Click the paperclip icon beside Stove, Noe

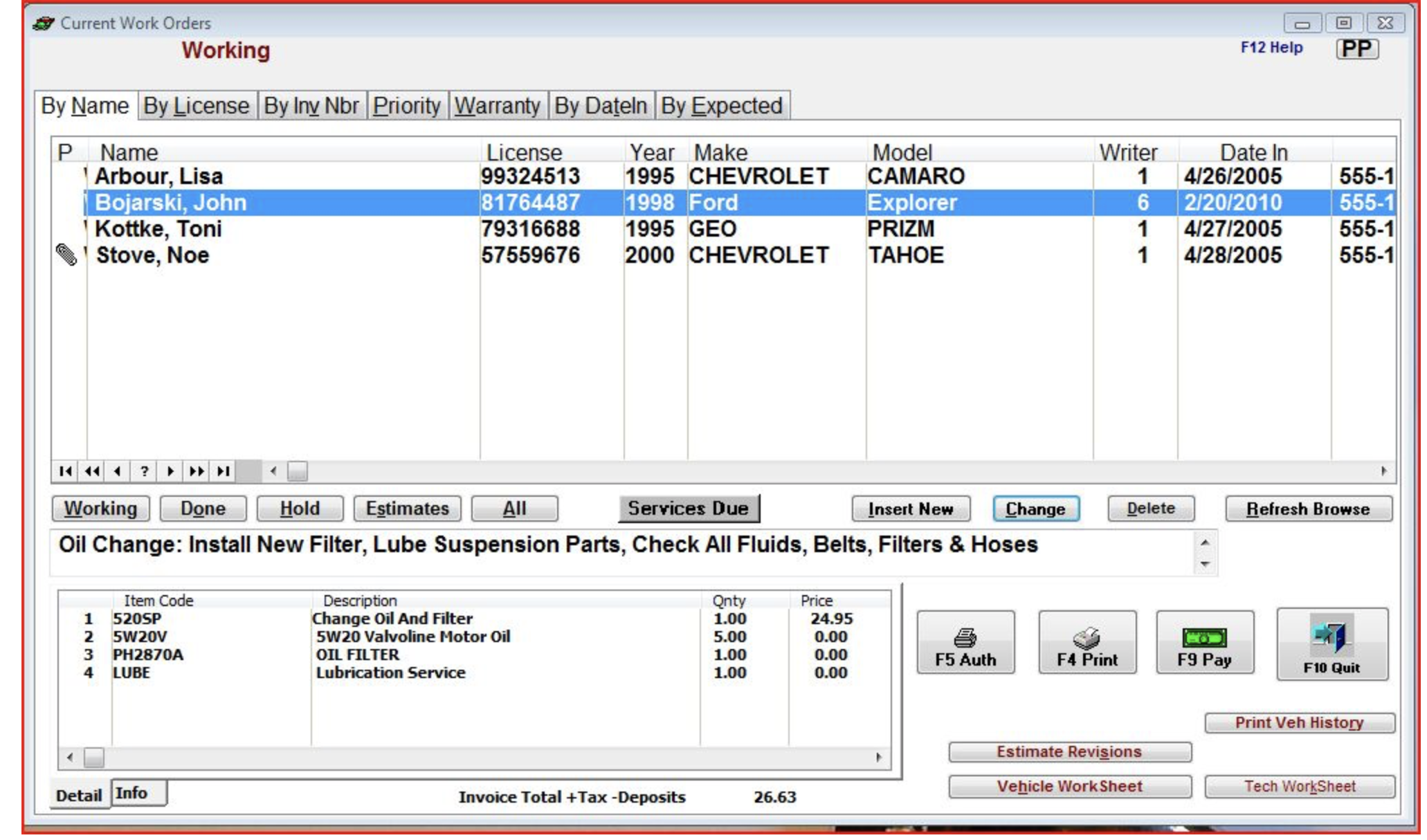point(66,255)
